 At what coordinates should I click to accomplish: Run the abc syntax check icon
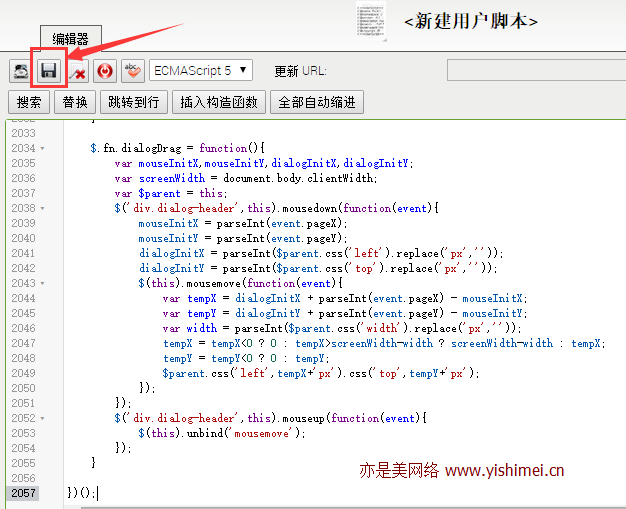click(133, 71)
